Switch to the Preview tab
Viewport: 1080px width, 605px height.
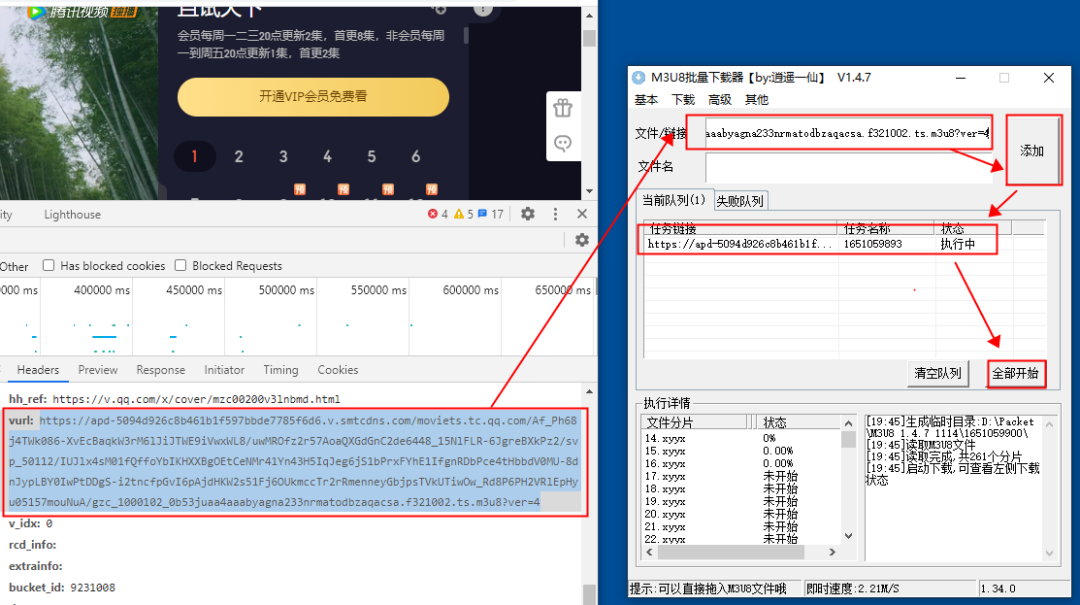pos(98,370)
